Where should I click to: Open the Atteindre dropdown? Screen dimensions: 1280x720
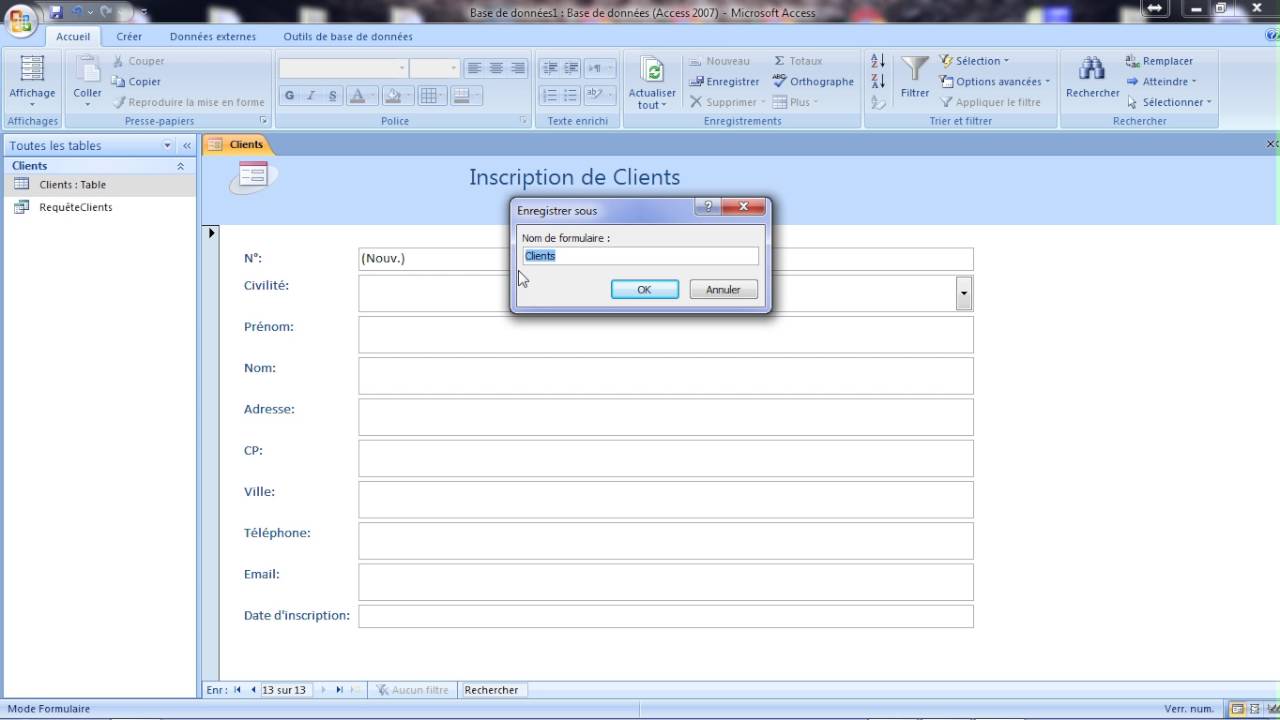coord(1162,81)
